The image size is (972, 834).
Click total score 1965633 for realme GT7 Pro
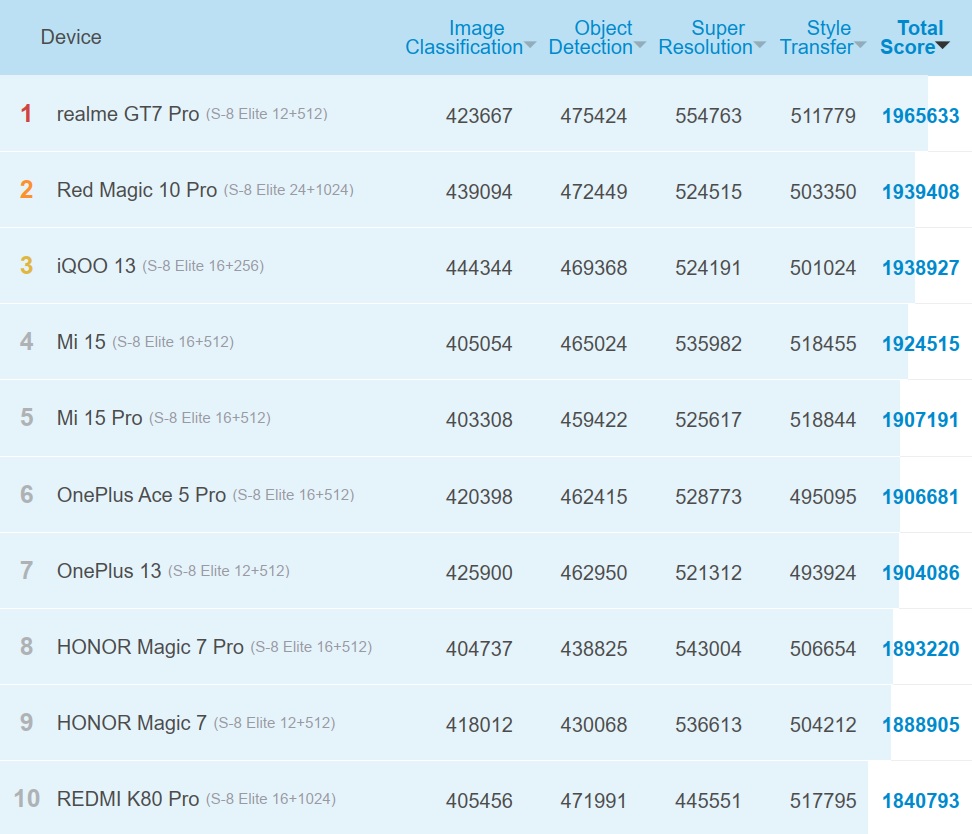click(920, 116)
